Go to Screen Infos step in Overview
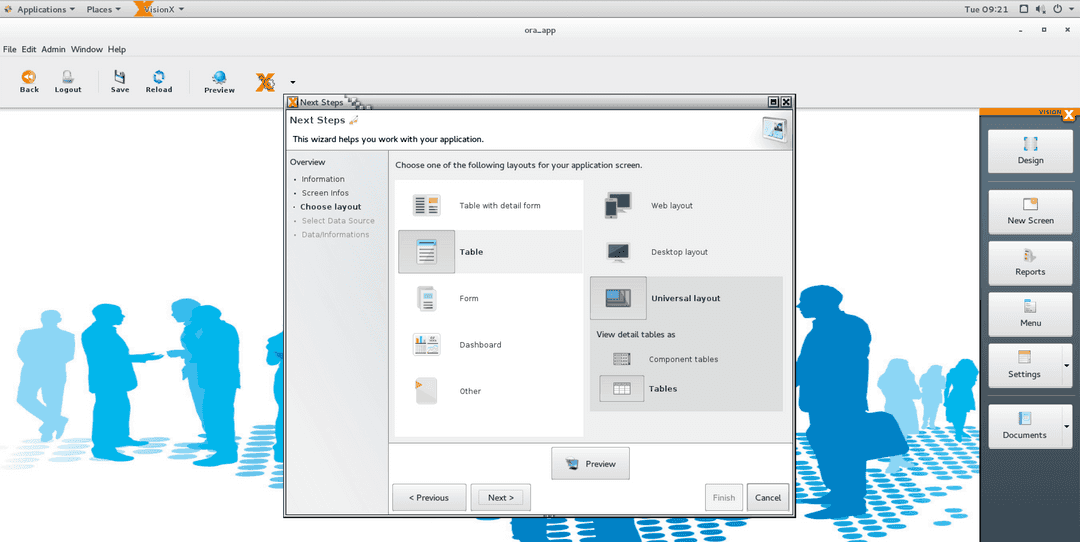The width and height of the screenshot is (1080, 542). (x=325, y=193)
